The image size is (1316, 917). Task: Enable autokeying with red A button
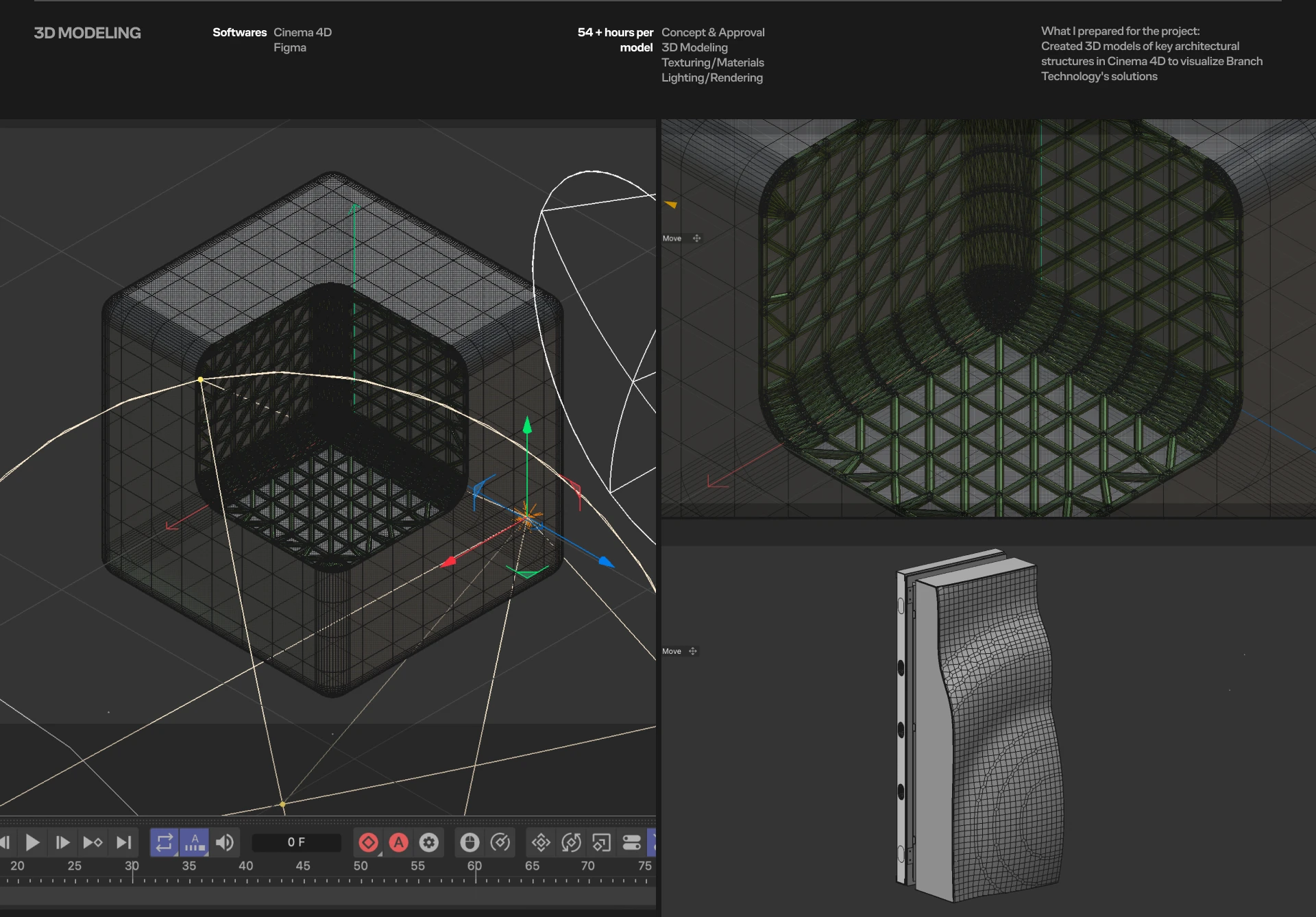[x=399, y=842]
